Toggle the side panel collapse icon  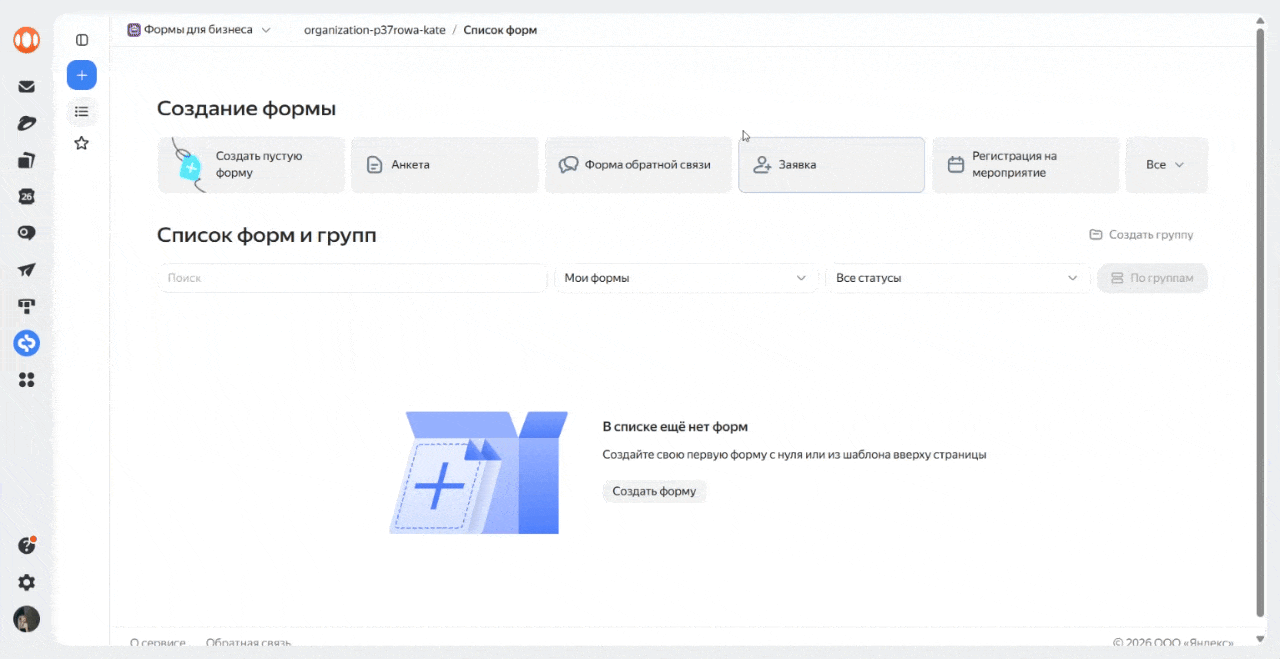tap(82, 40)
